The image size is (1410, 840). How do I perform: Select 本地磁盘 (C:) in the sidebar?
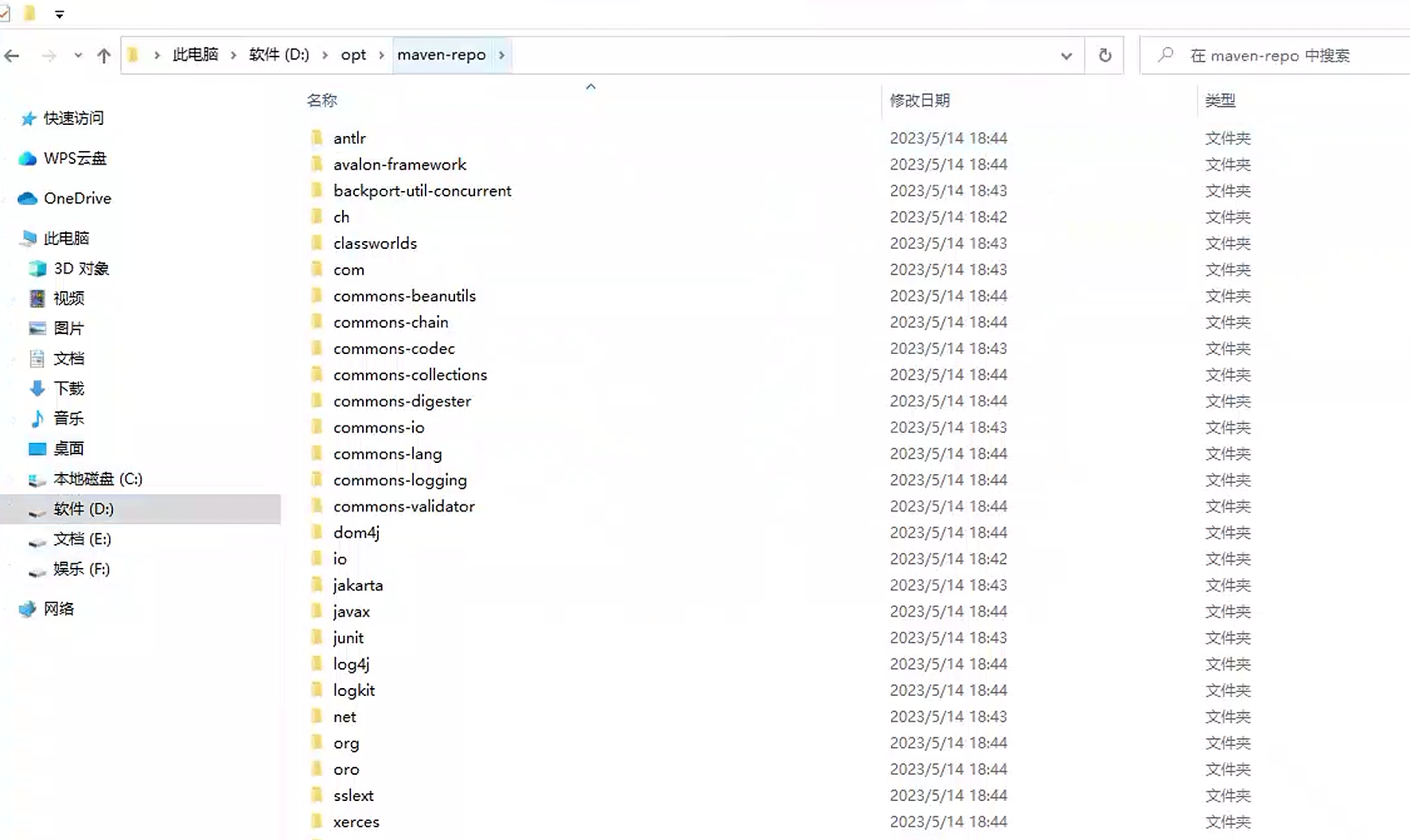tap(97, 479)
